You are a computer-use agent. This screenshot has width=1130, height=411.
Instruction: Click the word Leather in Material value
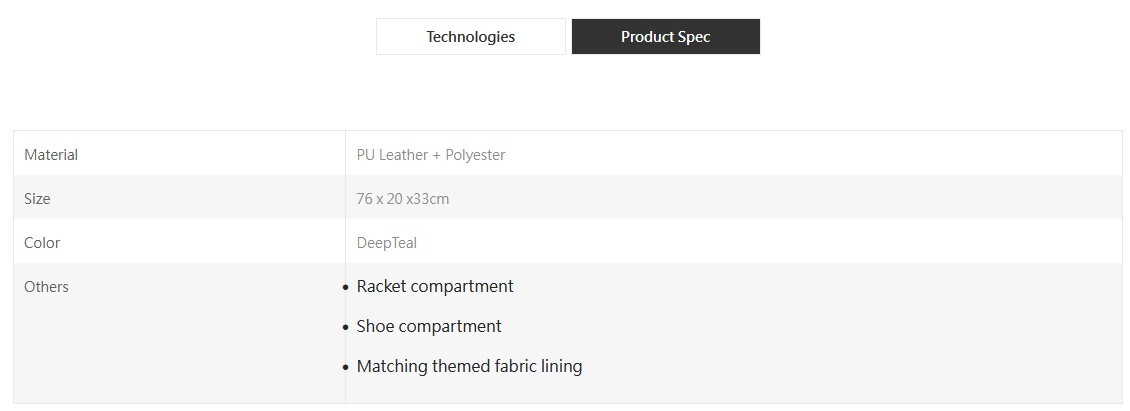coord(403,155)
